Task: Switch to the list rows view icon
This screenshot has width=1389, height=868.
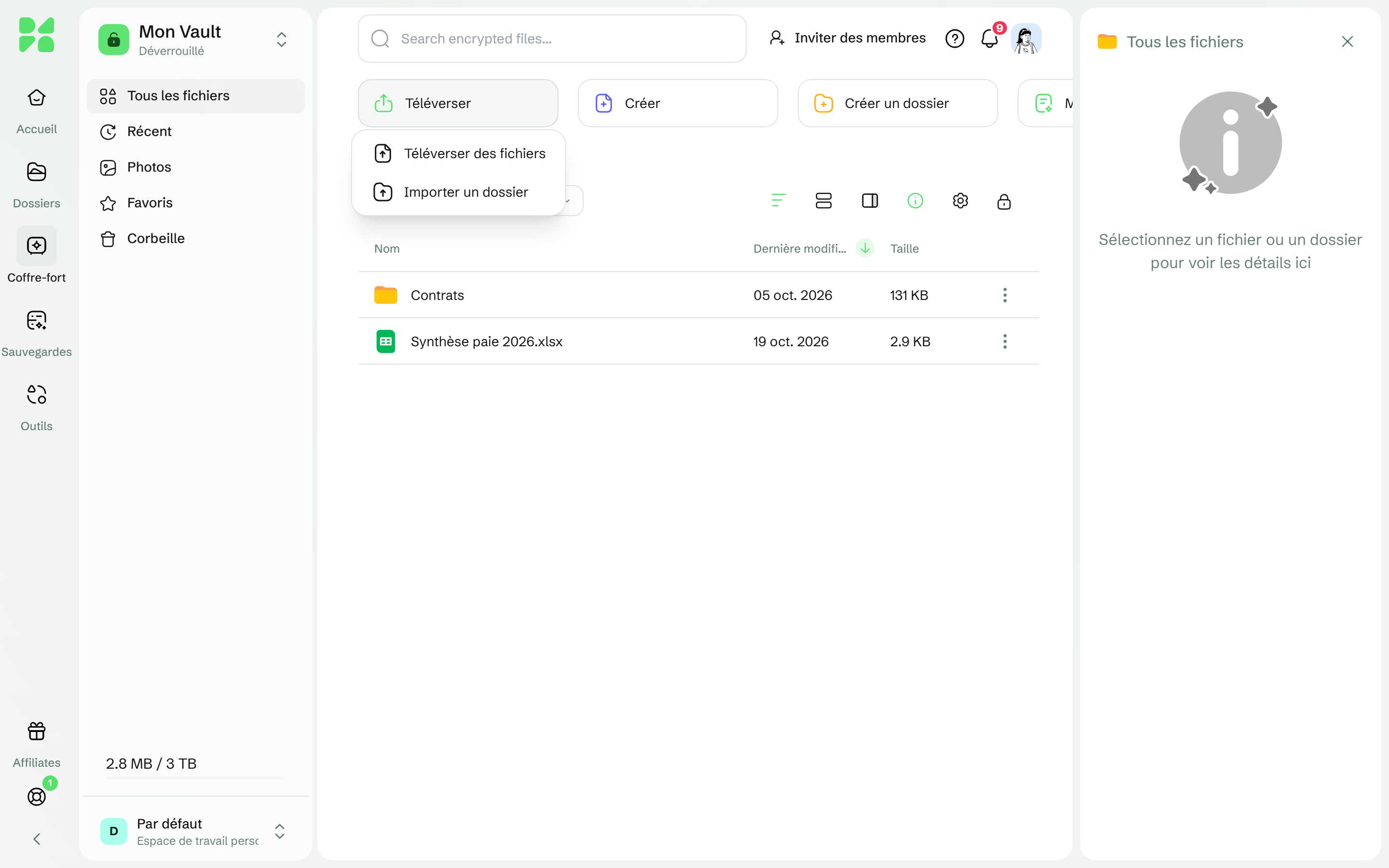Action: 824,200
